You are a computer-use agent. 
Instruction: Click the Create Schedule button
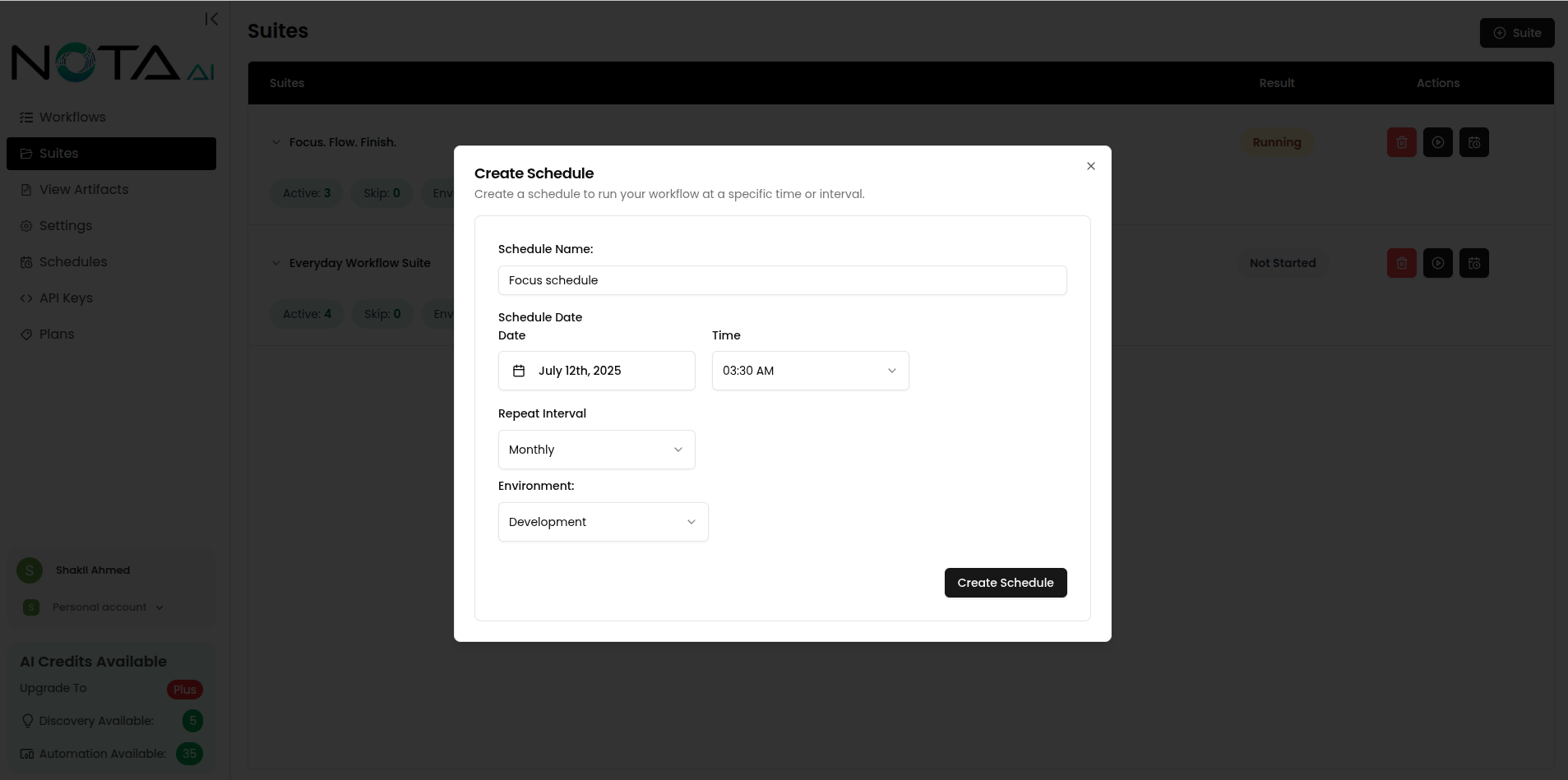click(1005, 582)
